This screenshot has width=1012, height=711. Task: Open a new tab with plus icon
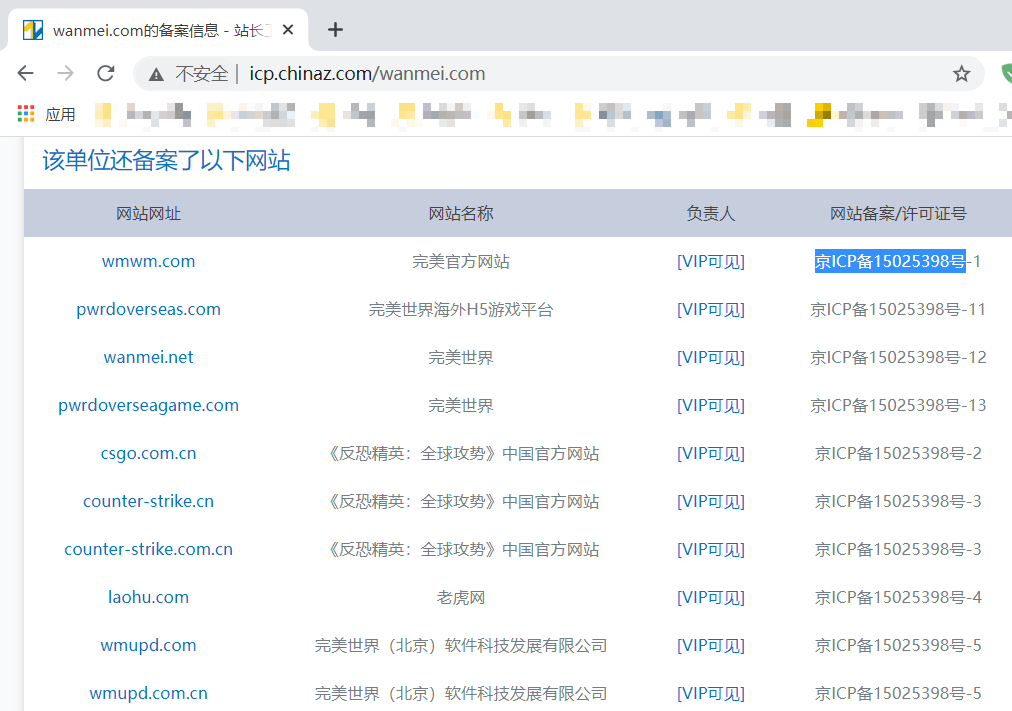tap(335, 30)
